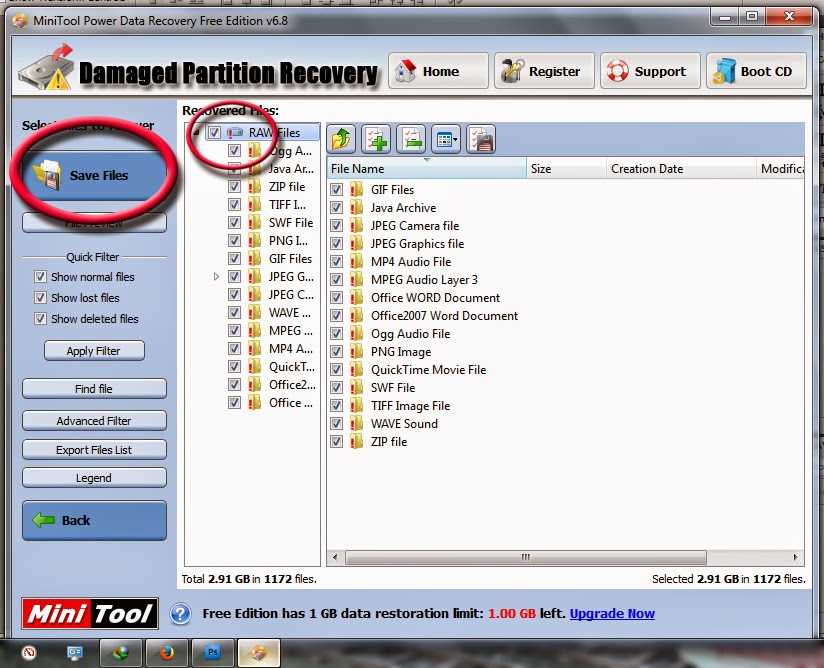824x668 pixels.
Task: Select JPEG Graphics file row
Action: 417,243
